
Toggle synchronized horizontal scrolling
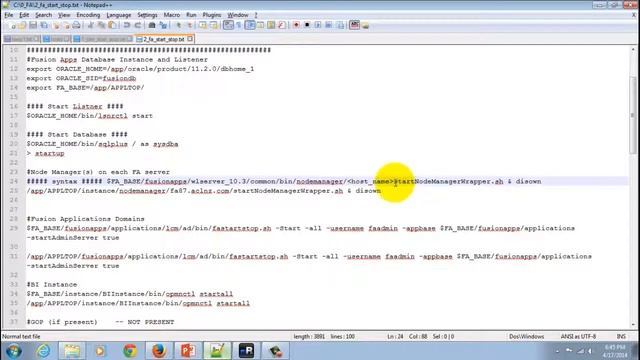[213, 25]
